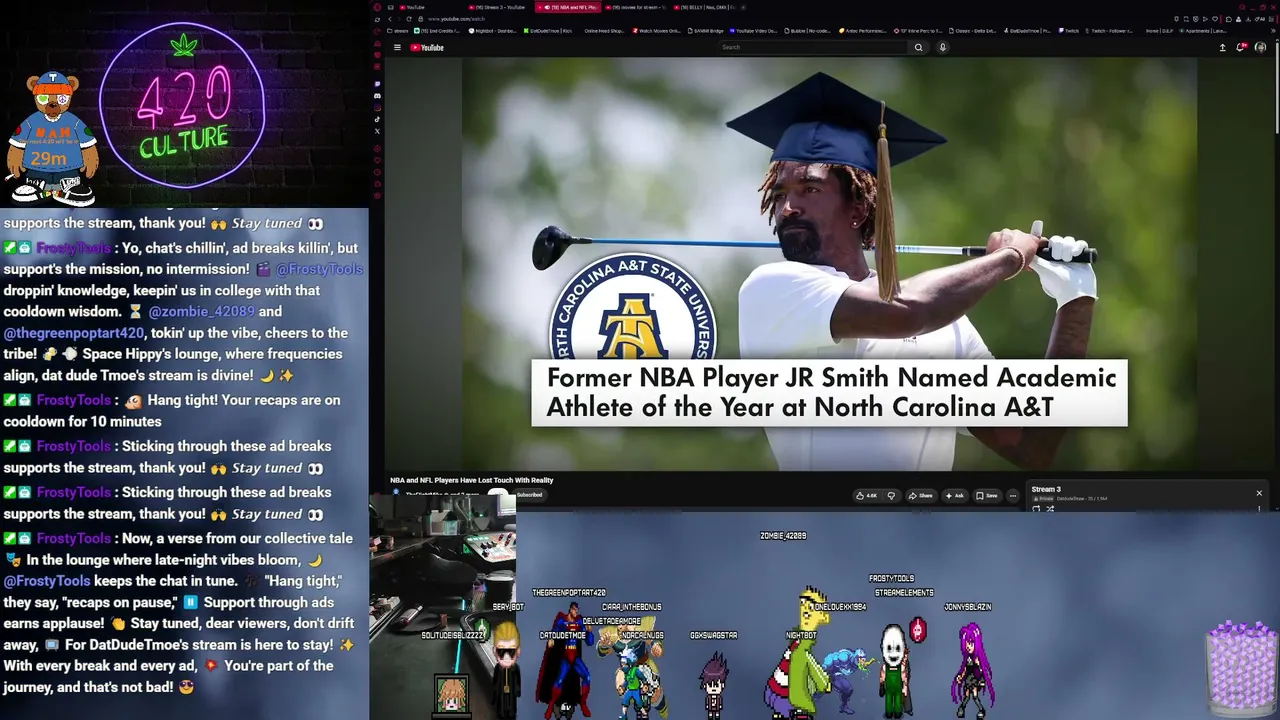The width and height of the screenshot is (1280, 720).
Task: Click the video player showing JR Smith
Action: click(829, 263)
